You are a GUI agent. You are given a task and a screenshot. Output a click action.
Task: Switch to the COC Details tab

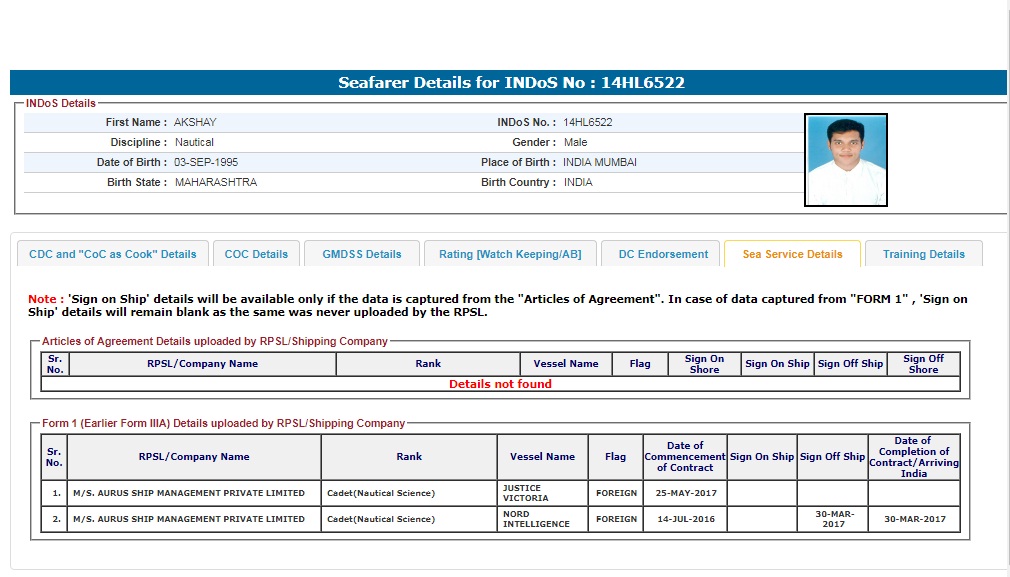tap(256, 254)
